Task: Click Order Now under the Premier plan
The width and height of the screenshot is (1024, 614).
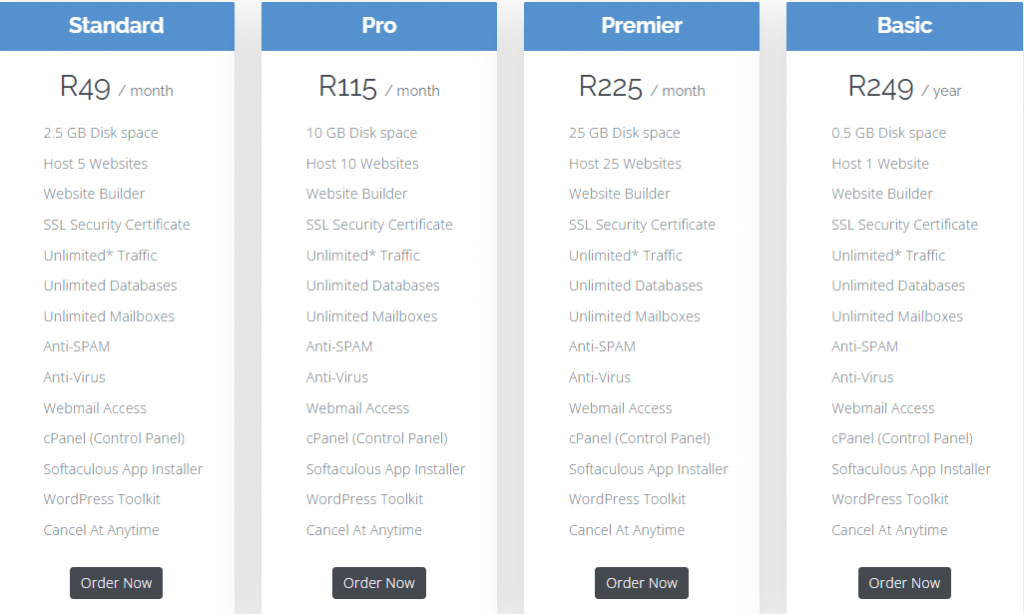Action: 641,583
